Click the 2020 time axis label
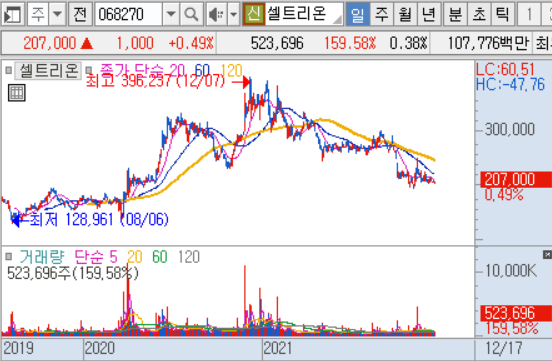This screenshot has height=361, width=552. click(x=100, y=348)
